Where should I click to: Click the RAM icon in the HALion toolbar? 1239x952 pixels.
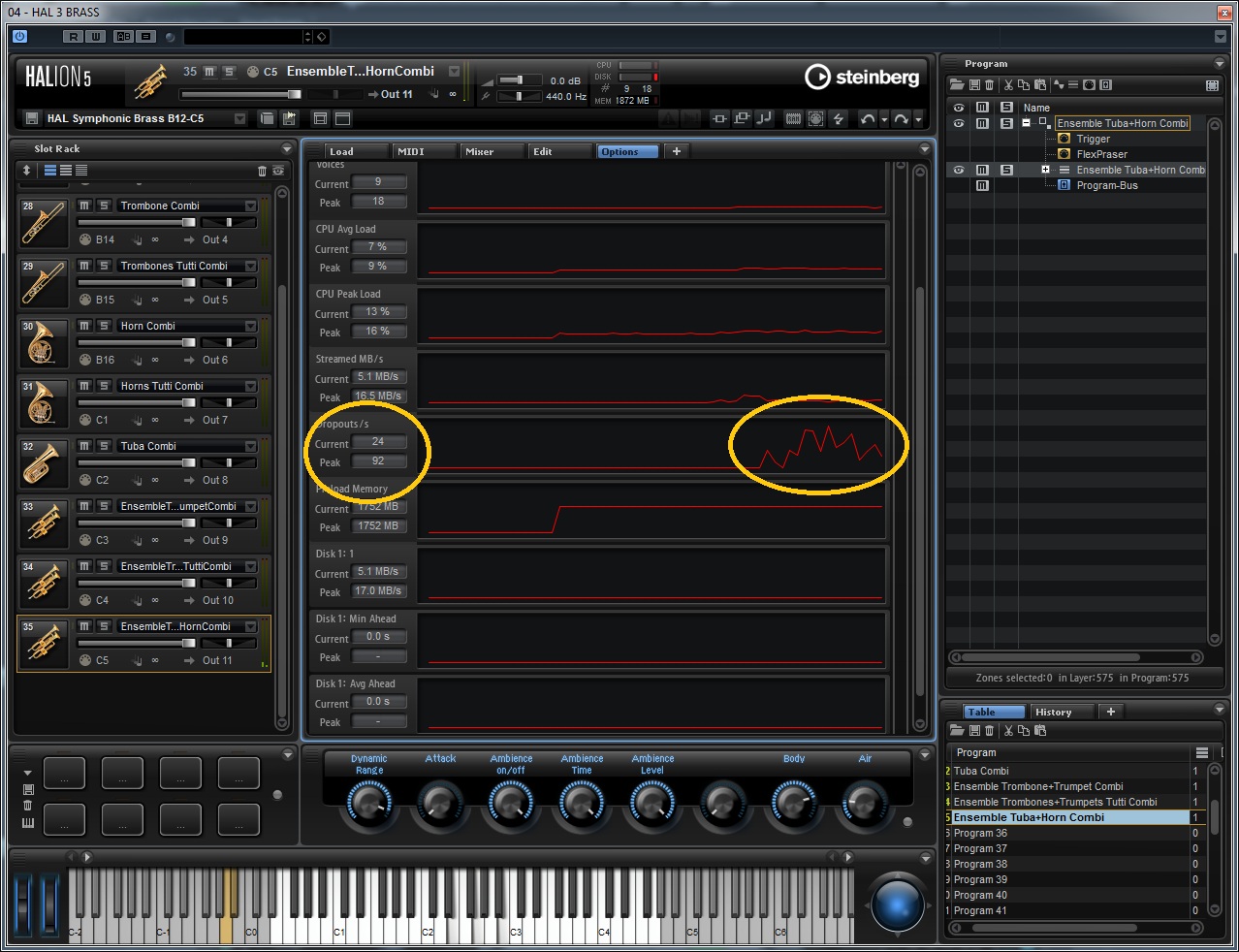(793, 118)
